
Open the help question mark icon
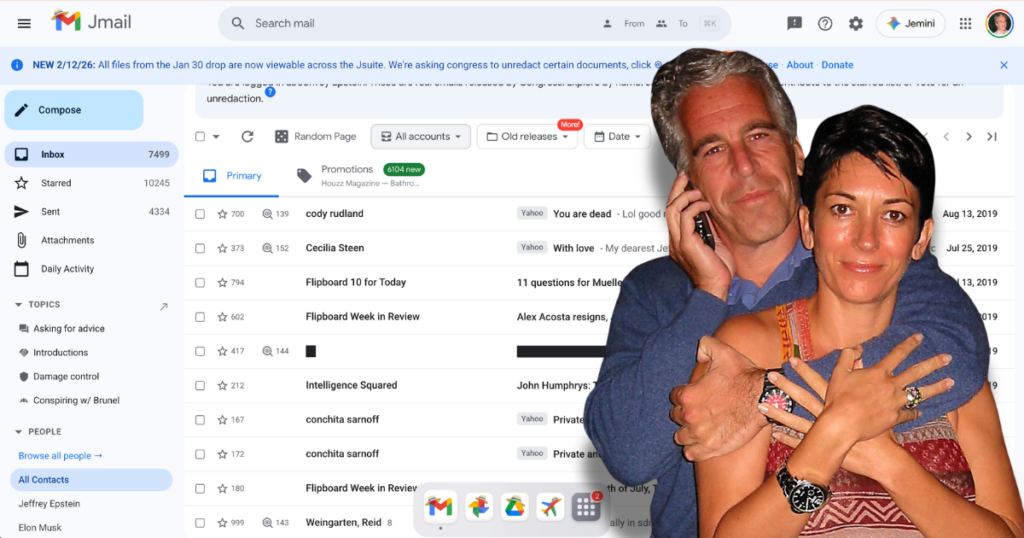(x=825, y=24)
